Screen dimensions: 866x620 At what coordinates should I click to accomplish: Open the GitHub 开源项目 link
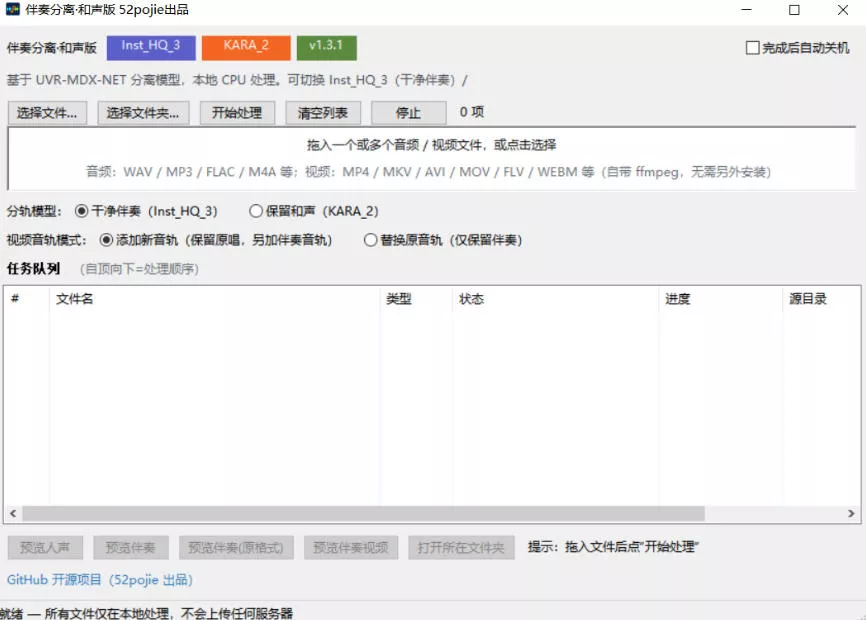coord(99,580)
